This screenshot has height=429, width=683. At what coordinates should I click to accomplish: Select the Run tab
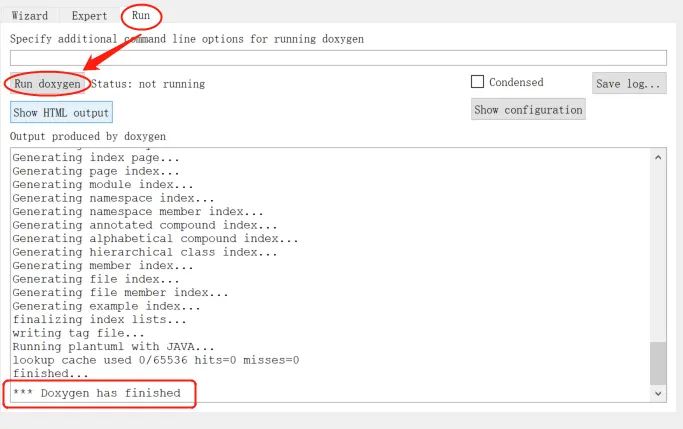[x=141, y=15]
